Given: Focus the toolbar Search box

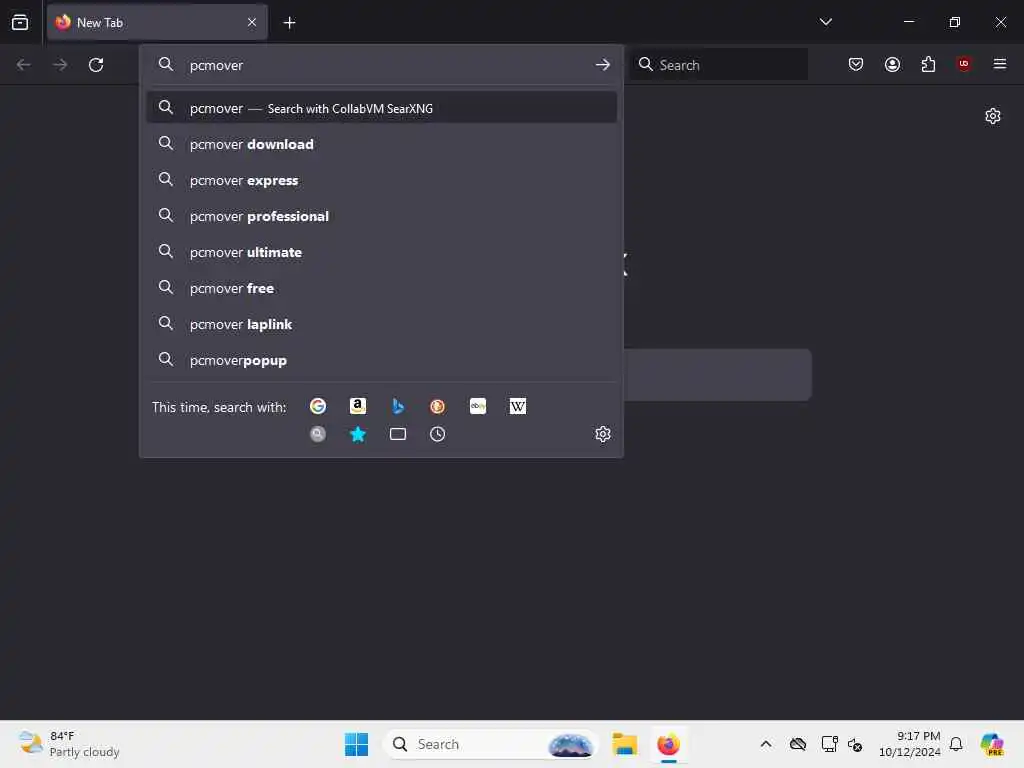Looking at the screenshot, I should (718, 65).
